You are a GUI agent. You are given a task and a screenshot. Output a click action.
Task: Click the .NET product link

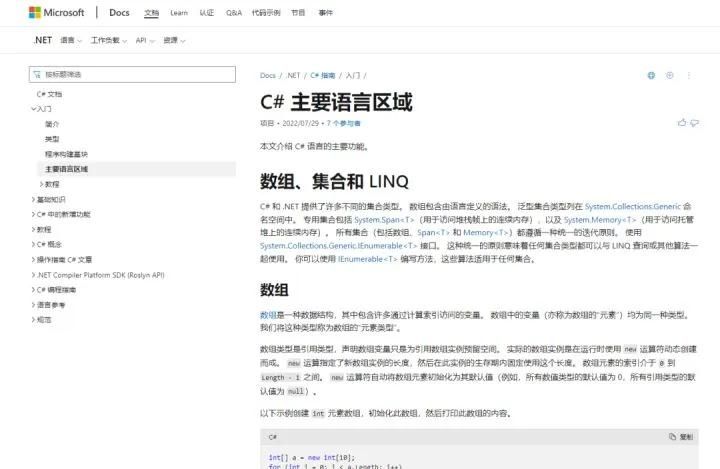pyautogui.click(x=43, y=40)
